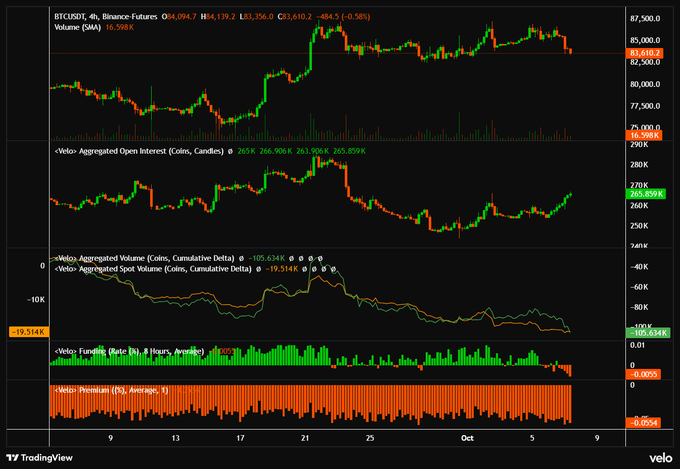The image size is (680, 469).
Task: Open the Aggregated Spot Volume Cumulative Delta label
Action: (x=153, y=269)
